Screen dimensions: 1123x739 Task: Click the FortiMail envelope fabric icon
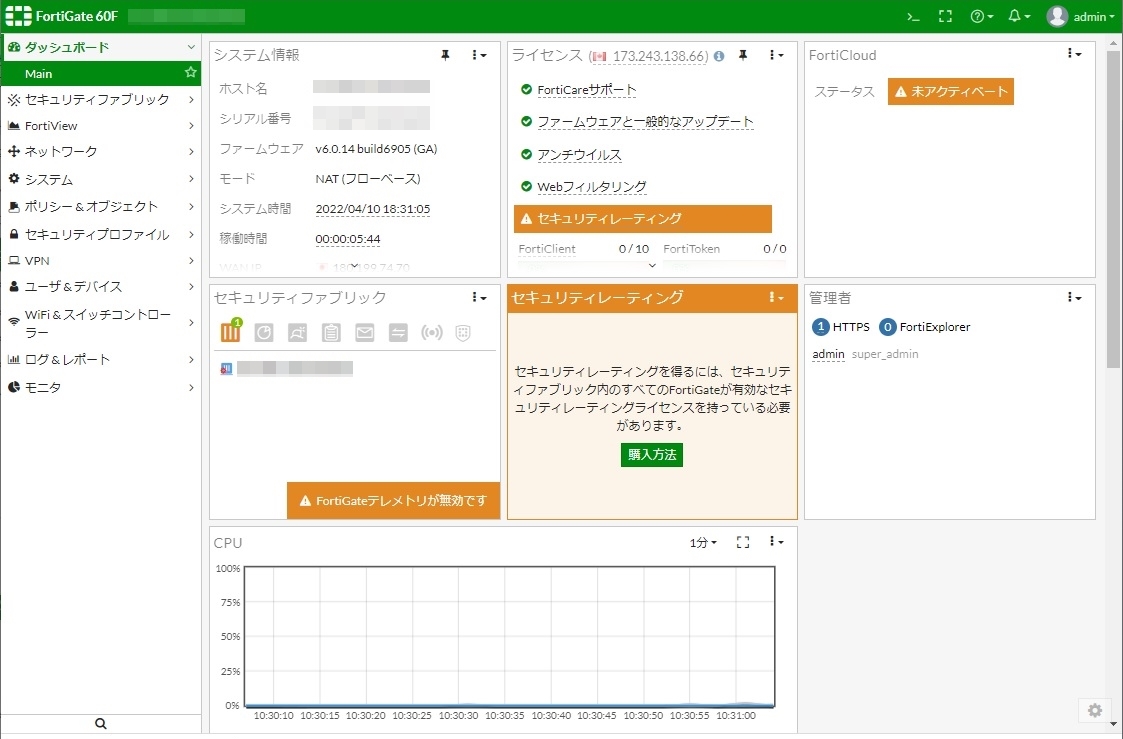point(365,332)
